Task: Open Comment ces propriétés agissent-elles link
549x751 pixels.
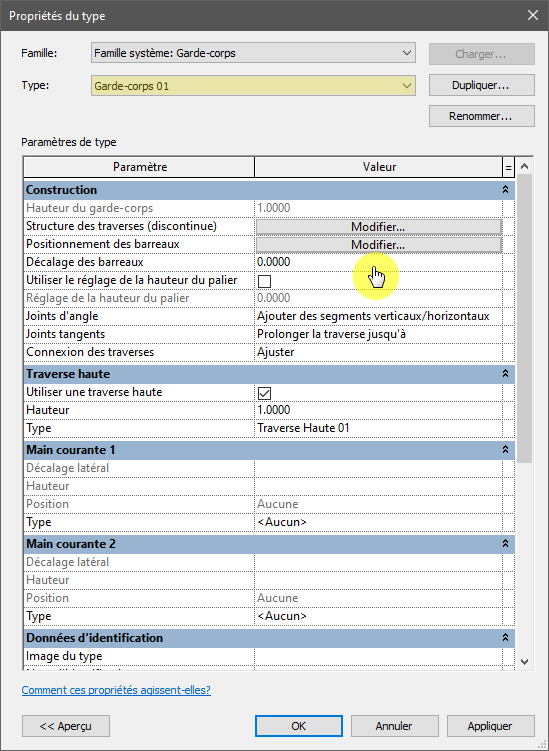Action: pos(116,690)
